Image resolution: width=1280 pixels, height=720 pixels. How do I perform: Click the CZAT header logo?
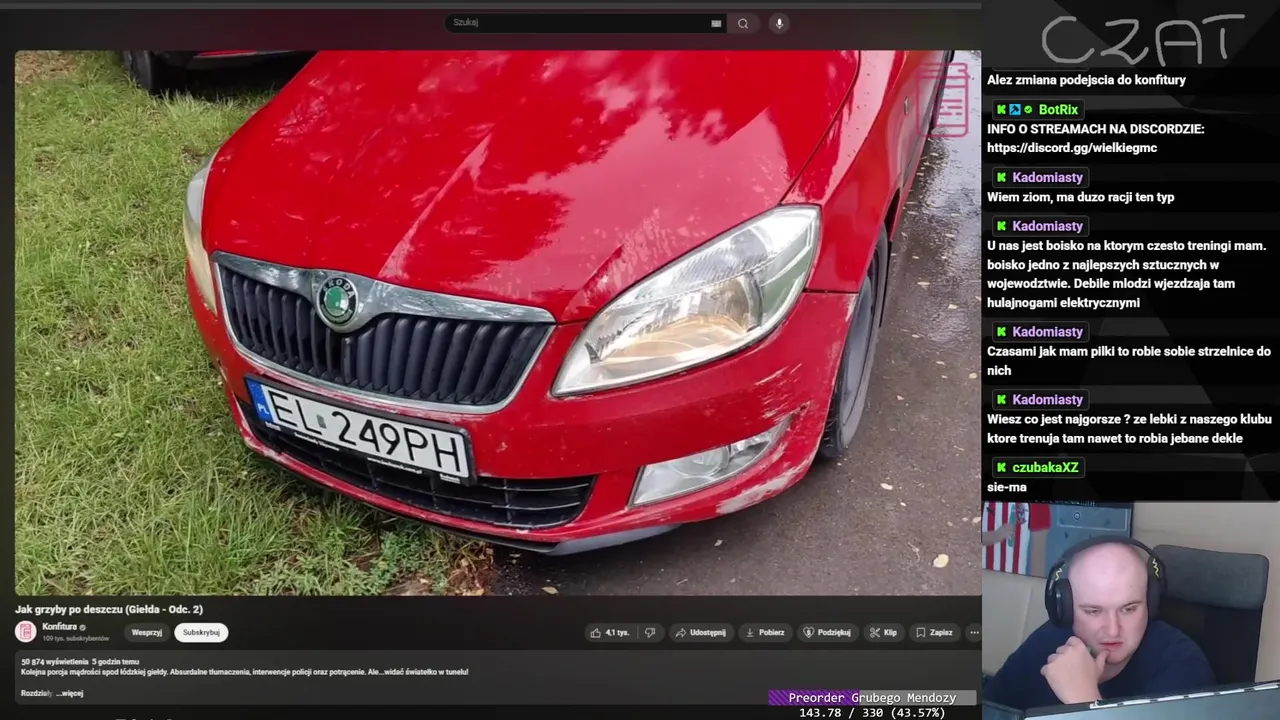pos(1142,40)
